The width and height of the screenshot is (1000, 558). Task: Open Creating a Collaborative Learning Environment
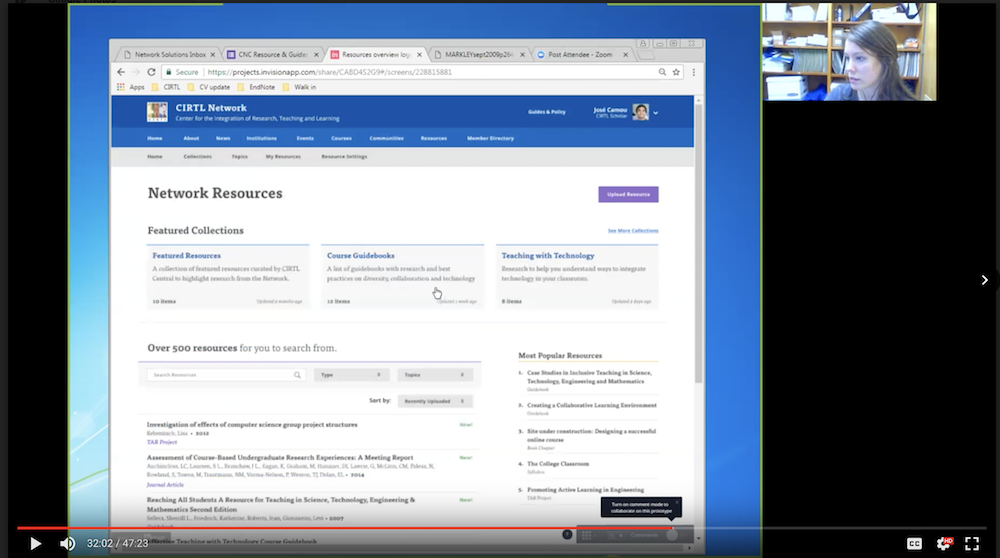click(592, 406)
